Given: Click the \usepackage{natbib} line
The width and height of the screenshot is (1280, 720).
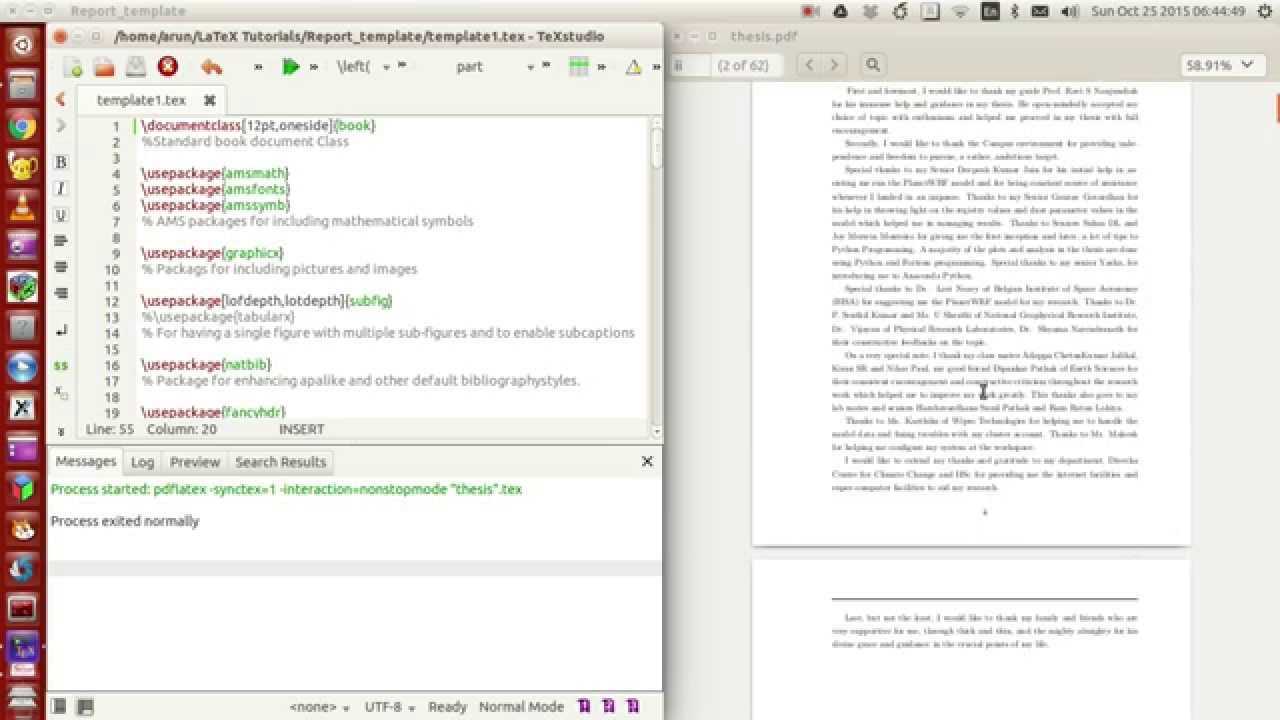Looking at the screenshot, I should tap(206, 365).
